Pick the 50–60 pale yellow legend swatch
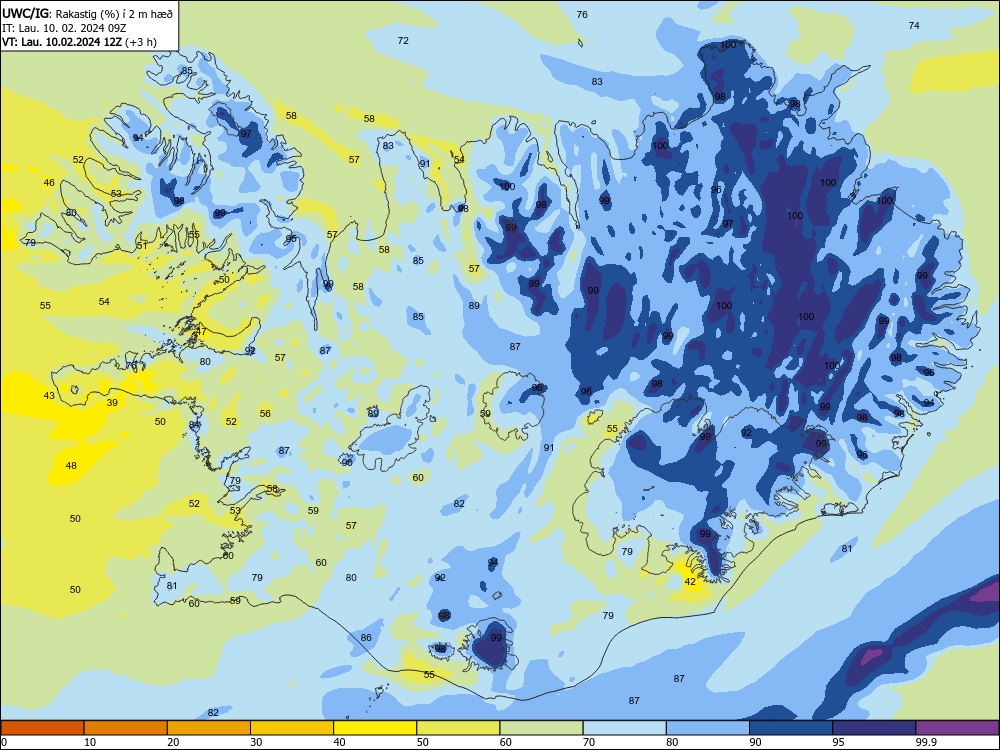 tap(458, 728)
